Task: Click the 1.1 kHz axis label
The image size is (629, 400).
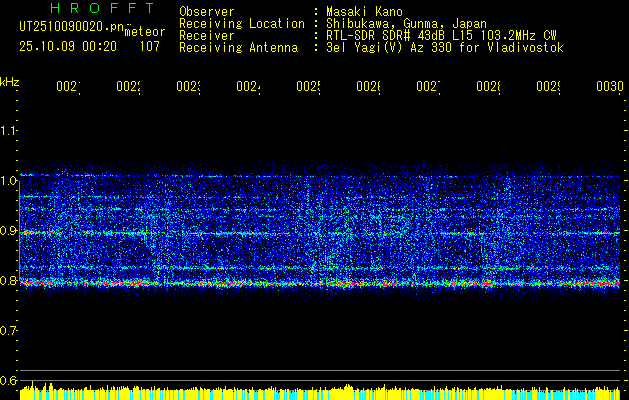Action: tap(9, 130)
